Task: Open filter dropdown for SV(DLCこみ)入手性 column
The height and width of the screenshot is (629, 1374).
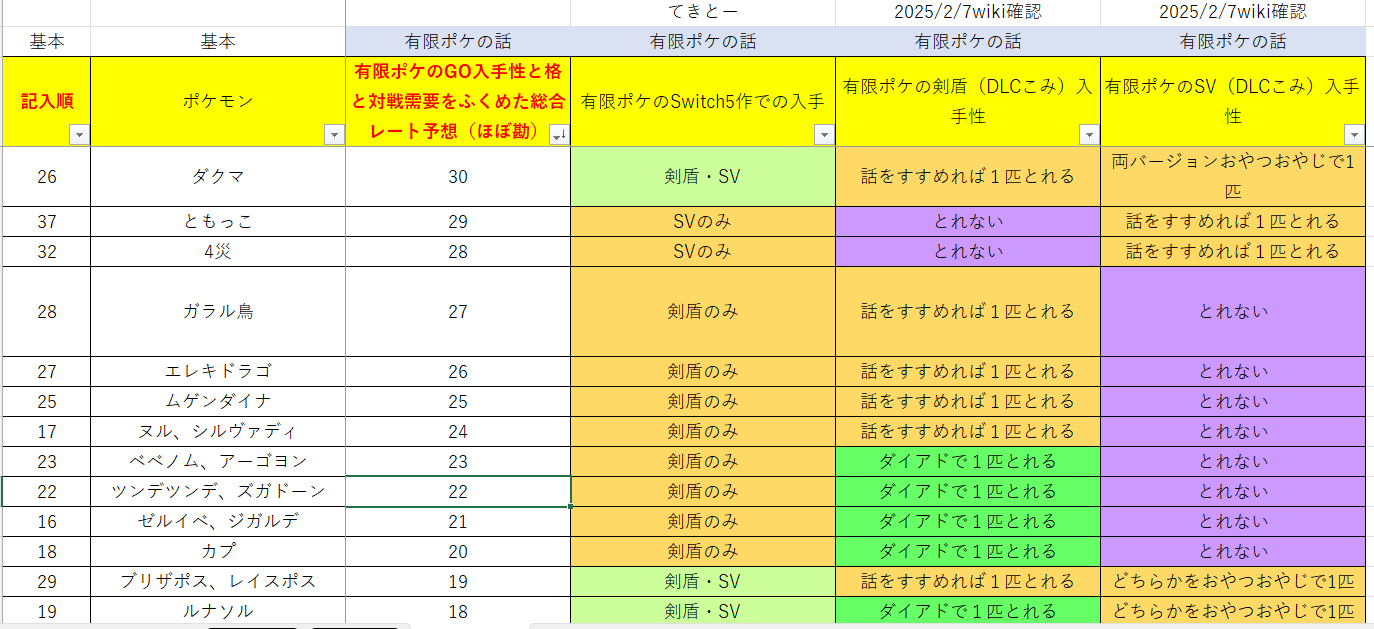Action: tap(1354, 135)
